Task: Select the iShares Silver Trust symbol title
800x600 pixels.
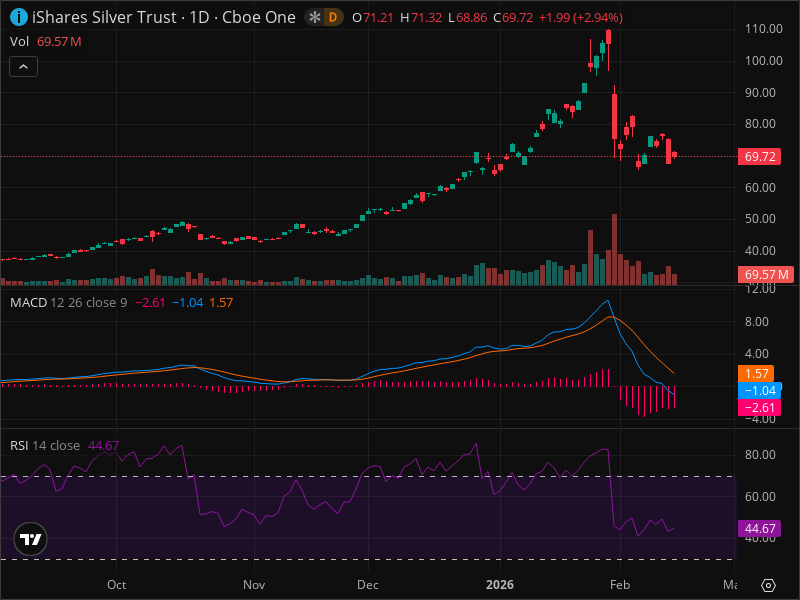Action: pyautogui.click(x=104, y=17)
